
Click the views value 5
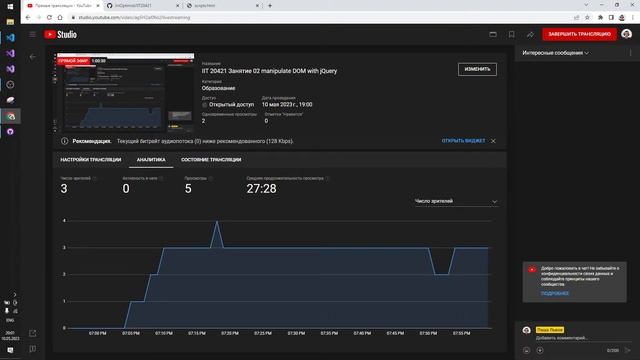coord(188,189)
